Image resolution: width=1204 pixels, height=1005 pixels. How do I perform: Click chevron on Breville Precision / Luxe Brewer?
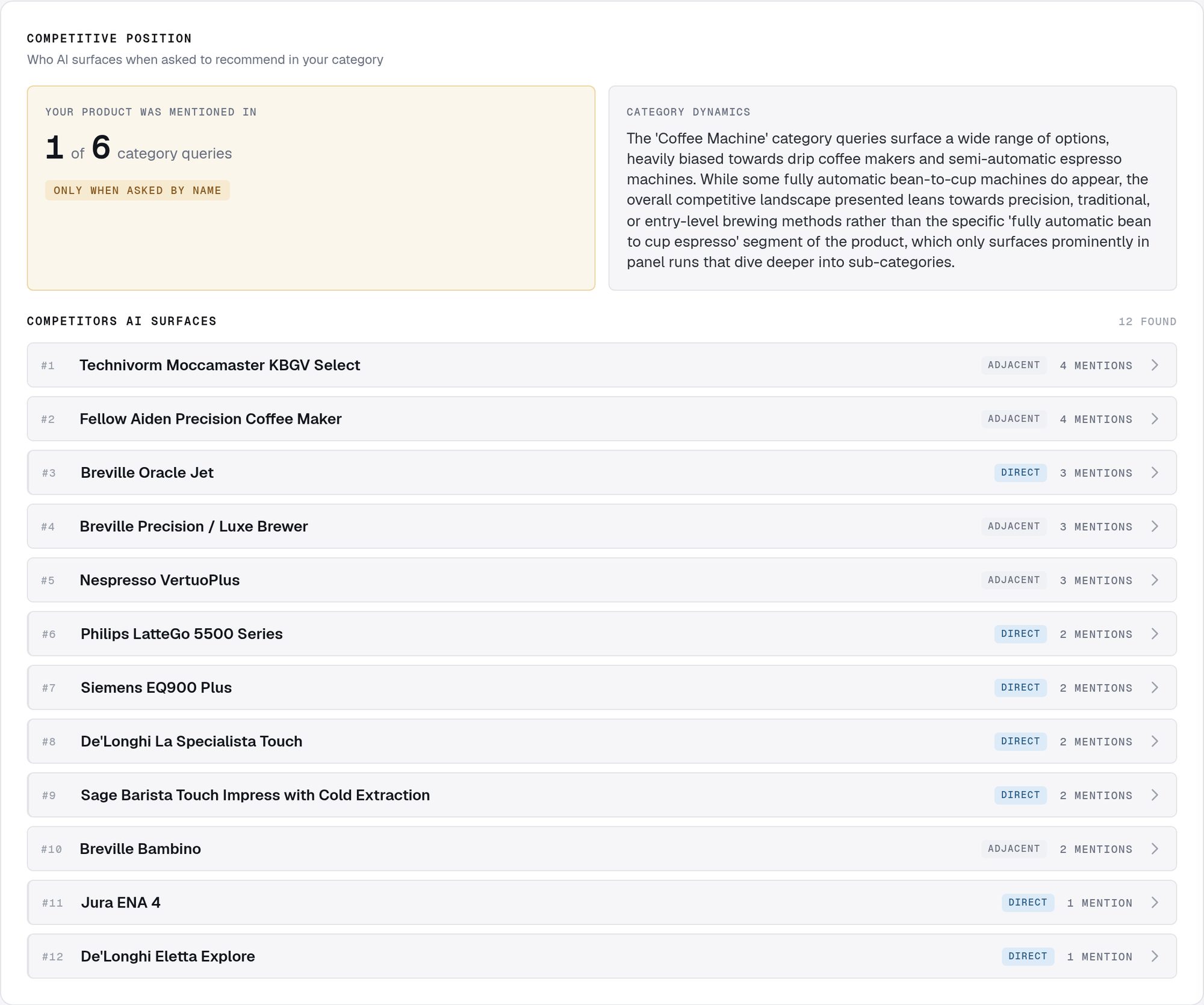coord(1155,527)
